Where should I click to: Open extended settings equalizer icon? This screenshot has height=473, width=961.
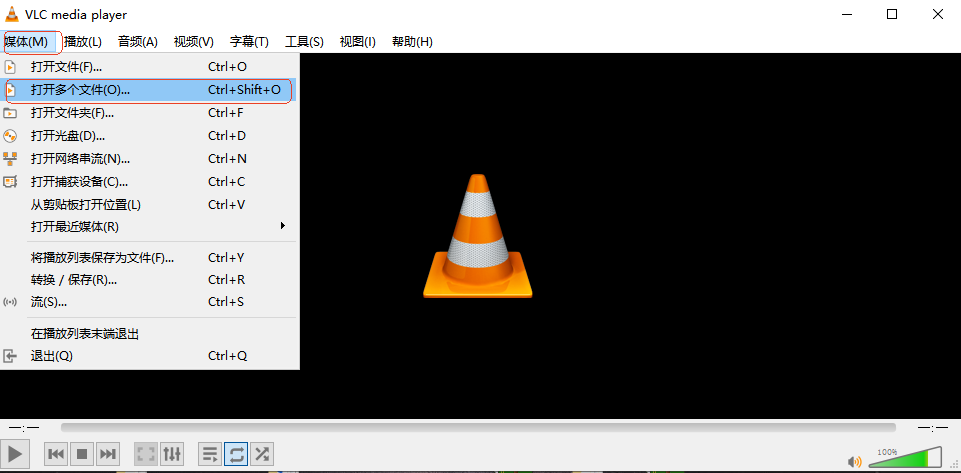pyautogui.click(x=172, y=454)
